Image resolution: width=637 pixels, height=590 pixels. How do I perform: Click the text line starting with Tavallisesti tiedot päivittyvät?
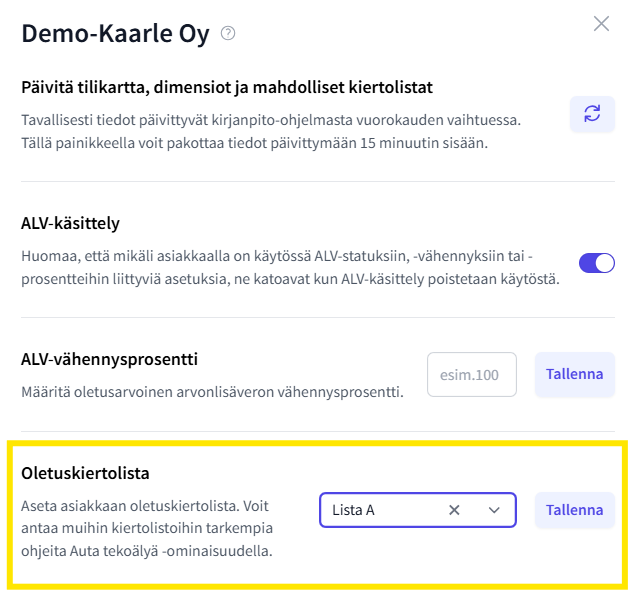(270, 121)
